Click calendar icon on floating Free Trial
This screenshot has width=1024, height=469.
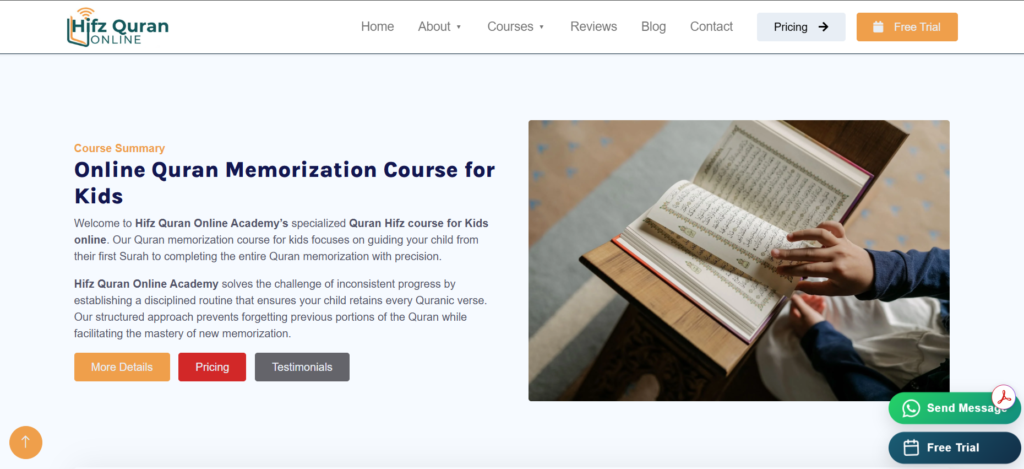click(x=911, y=447)
